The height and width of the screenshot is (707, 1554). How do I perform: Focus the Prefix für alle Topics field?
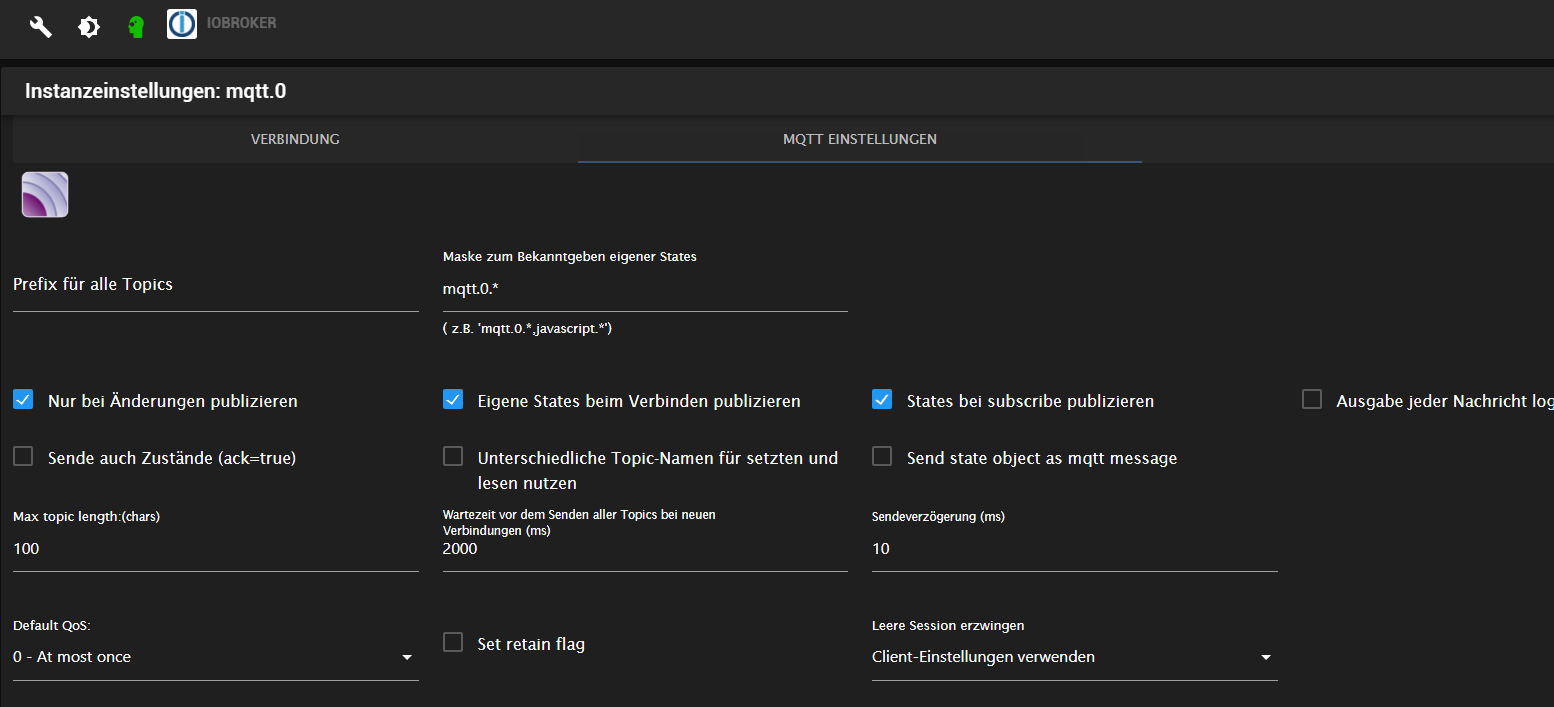(x=216, y=285)
